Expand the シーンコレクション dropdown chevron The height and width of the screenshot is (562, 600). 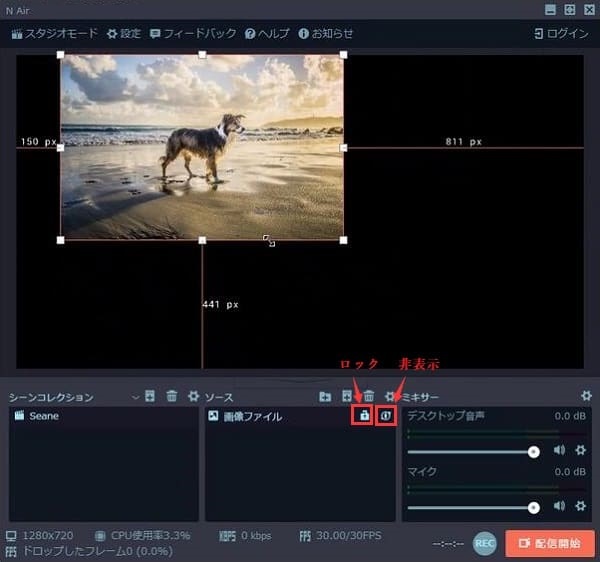pyautogui.click(x=135, y=398)
